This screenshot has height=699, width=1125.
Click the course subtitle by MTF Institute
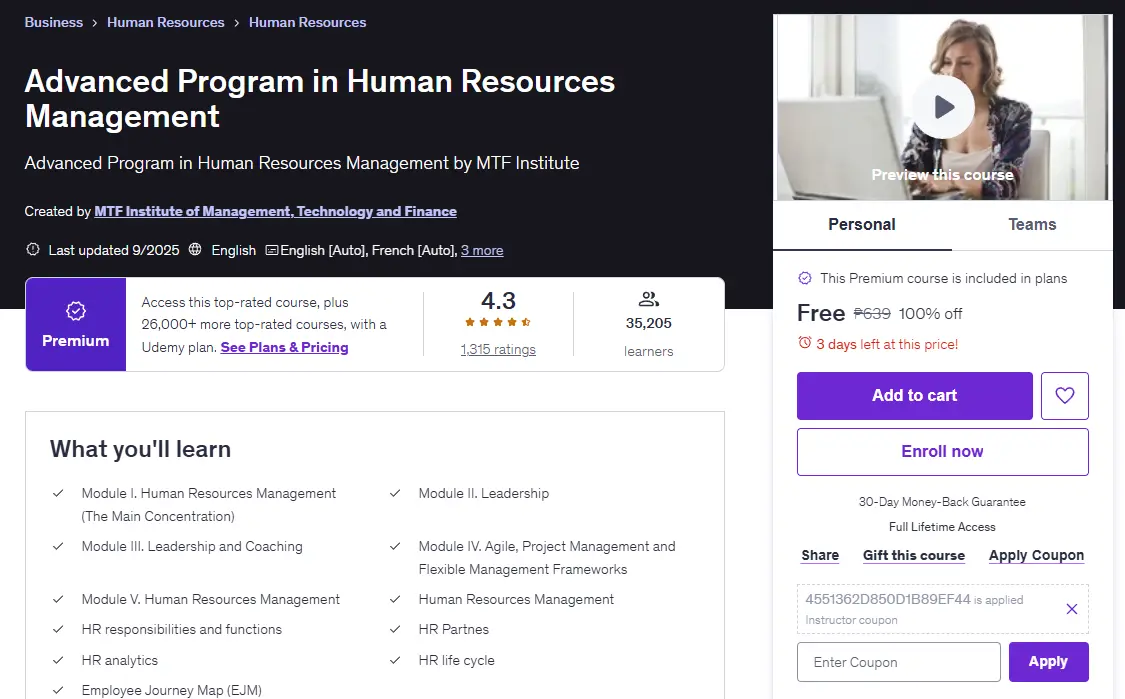(x=302, y=163)
